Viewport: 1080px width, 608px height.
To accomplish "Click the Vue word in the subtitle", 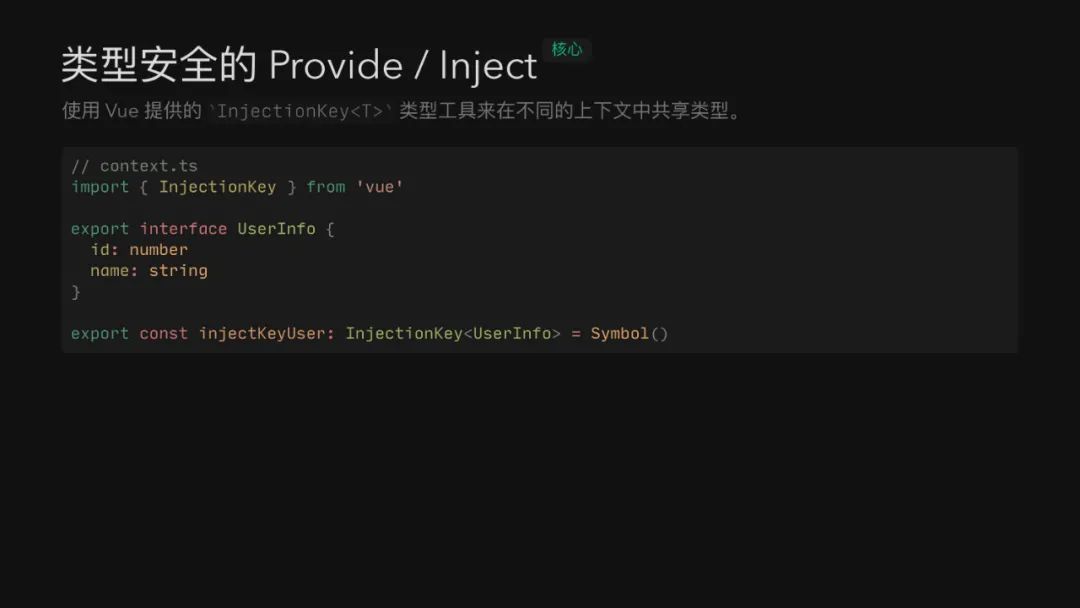I will point(122,111).
